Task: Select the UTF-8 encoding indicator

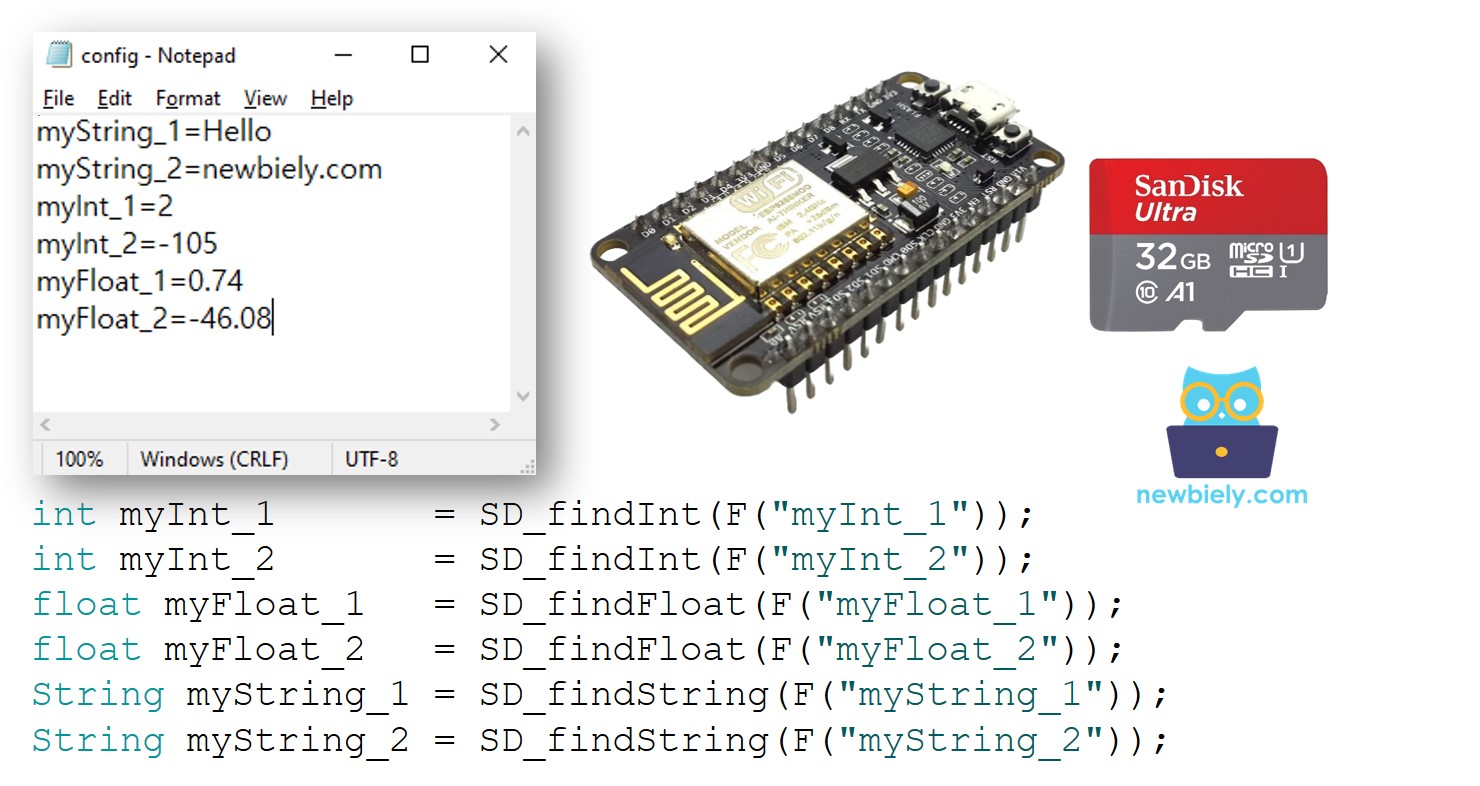Action: [x=371, y=459]
